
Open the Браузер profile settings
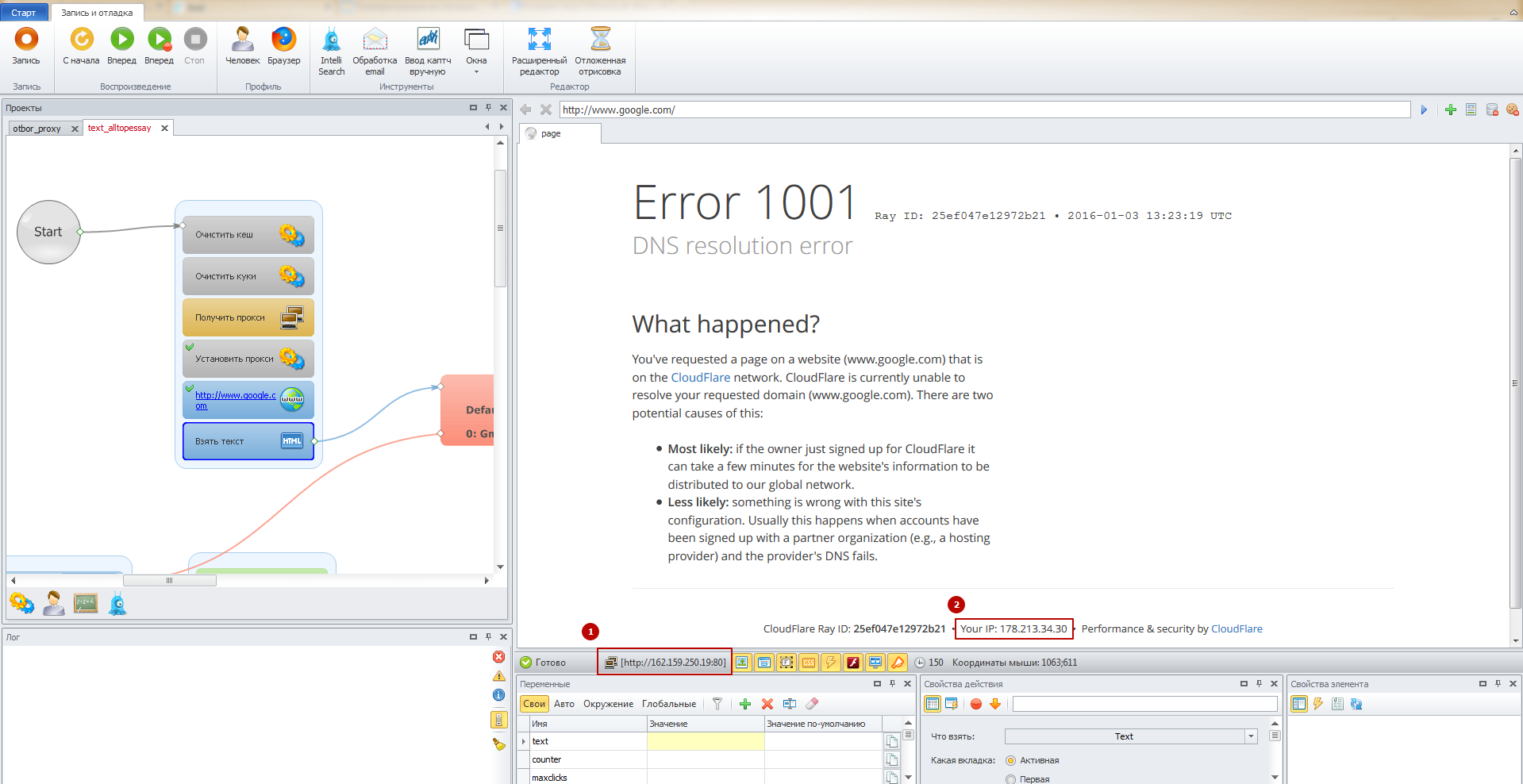pos(283,46)
